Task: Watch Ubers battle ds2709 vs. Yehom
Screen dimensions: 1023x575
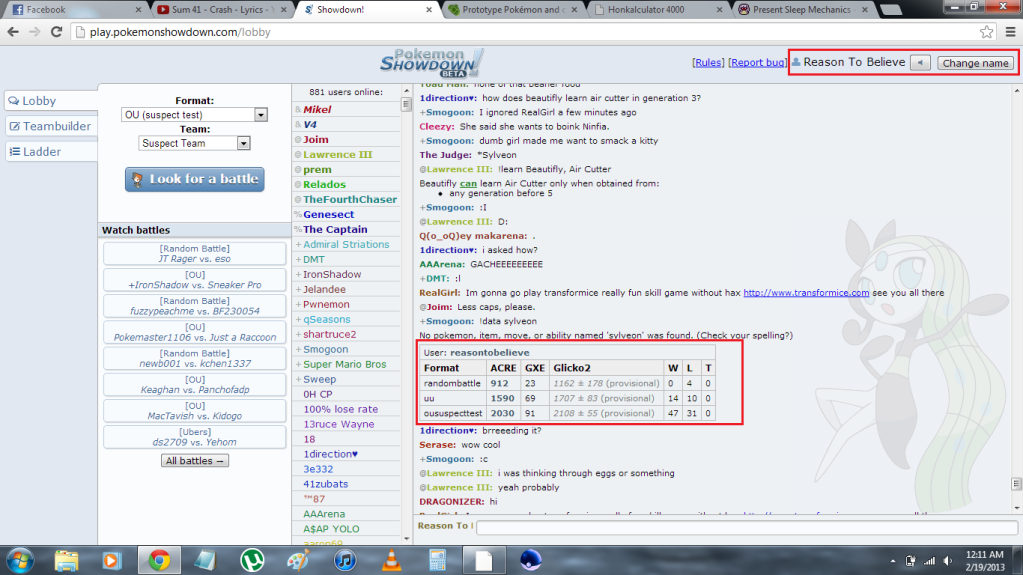Action: click(x=194, y=436)
